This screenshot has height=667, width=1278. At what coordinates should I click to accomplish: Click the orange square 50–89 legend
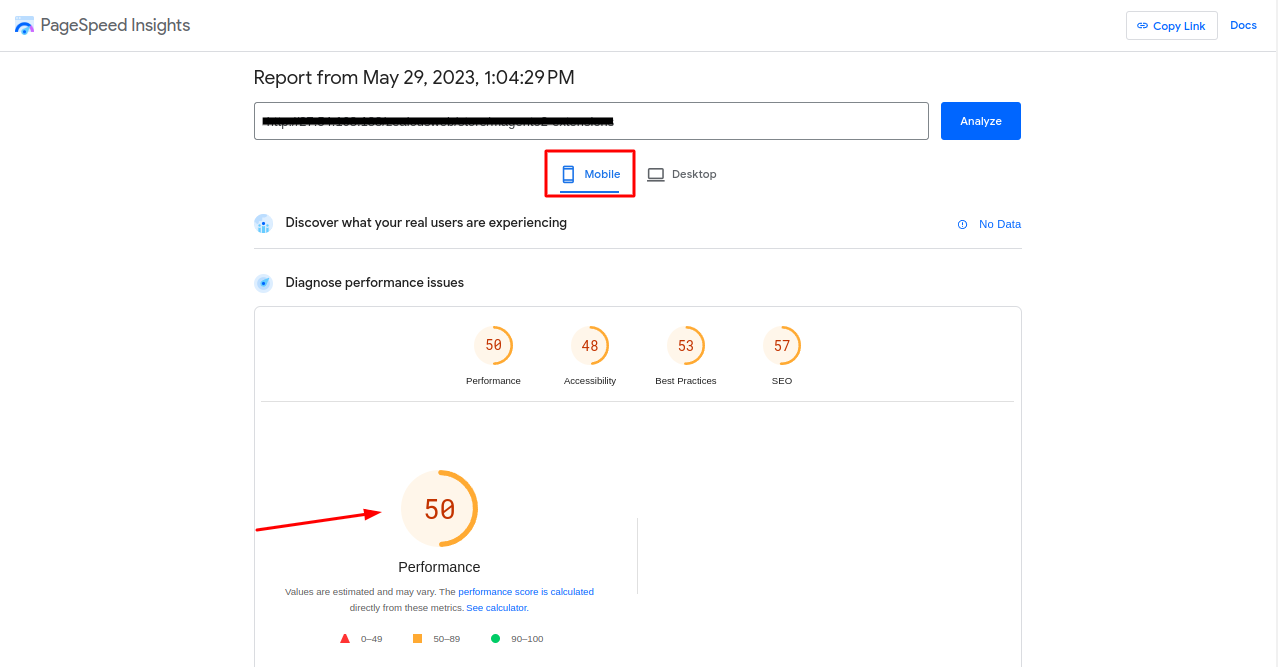417,638
